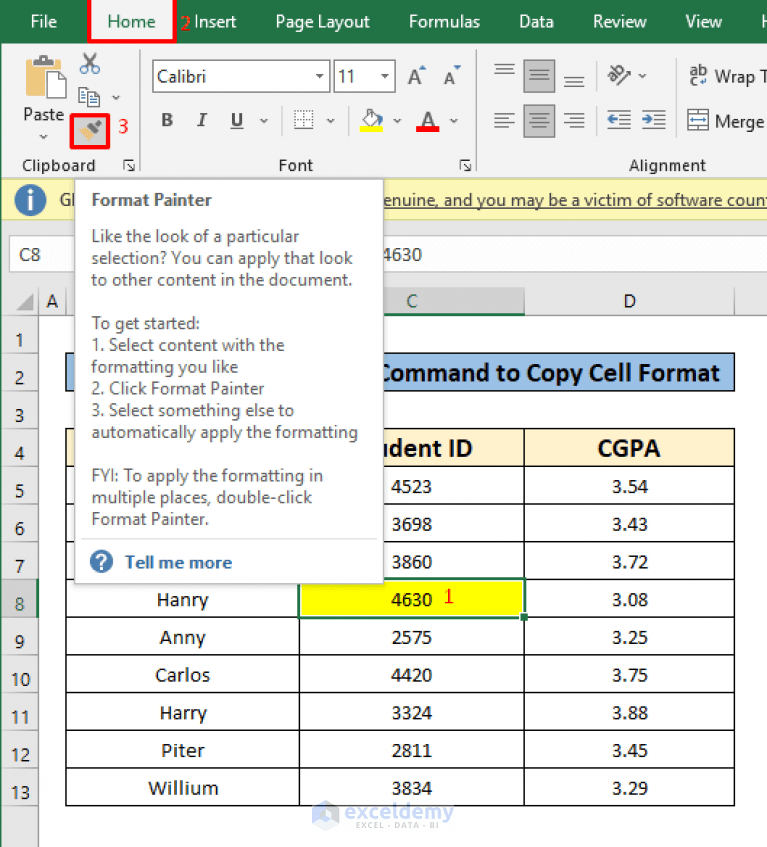Click the Paste clipboard icon

(45, 77)
